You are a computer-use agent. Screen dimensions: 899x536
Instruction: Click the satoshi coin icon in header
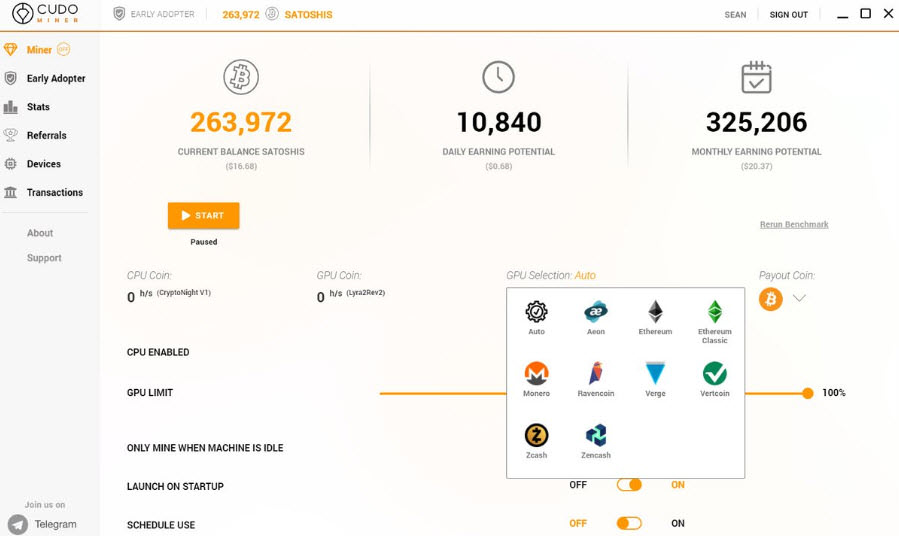(272, 14)
